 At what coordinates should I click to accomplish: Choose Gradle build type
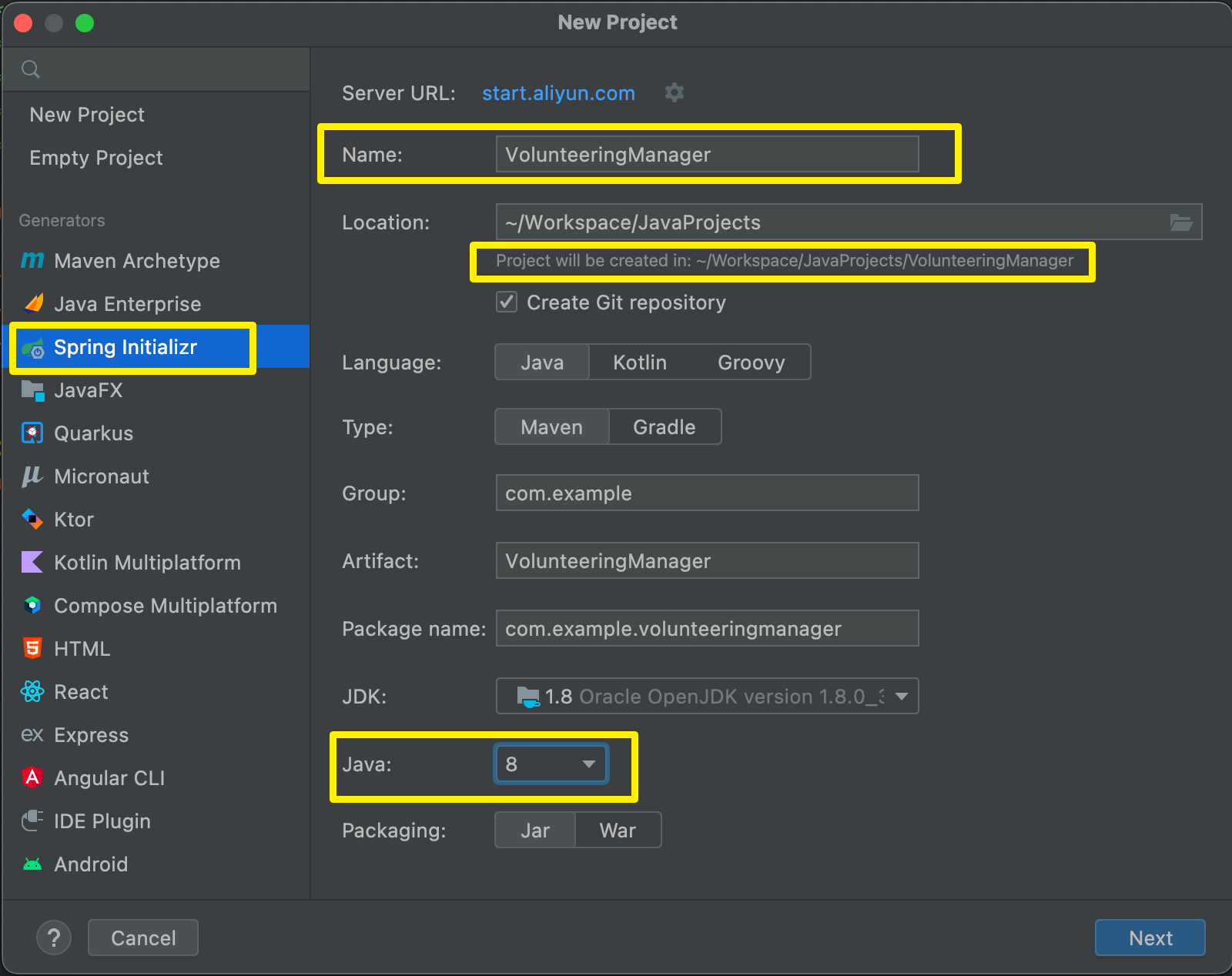point(665,427)
